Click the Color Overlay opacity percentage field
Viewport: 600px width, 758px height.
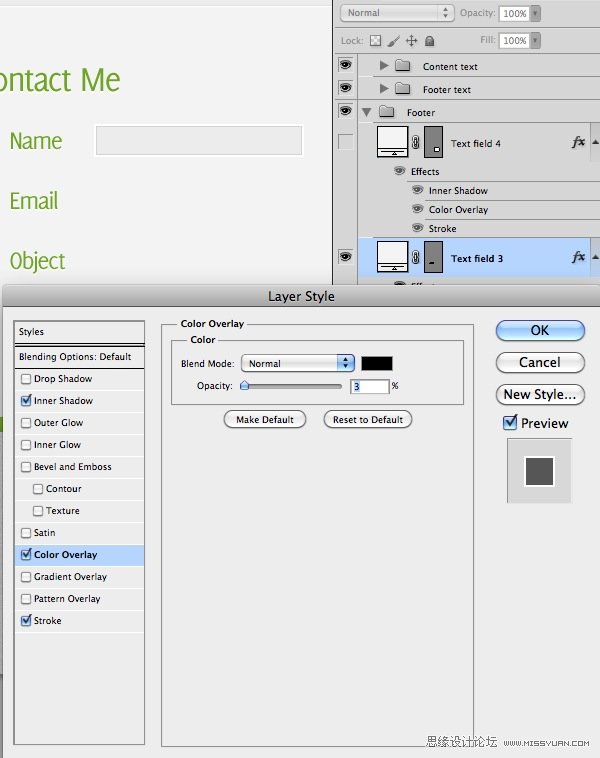coord(369,386)
